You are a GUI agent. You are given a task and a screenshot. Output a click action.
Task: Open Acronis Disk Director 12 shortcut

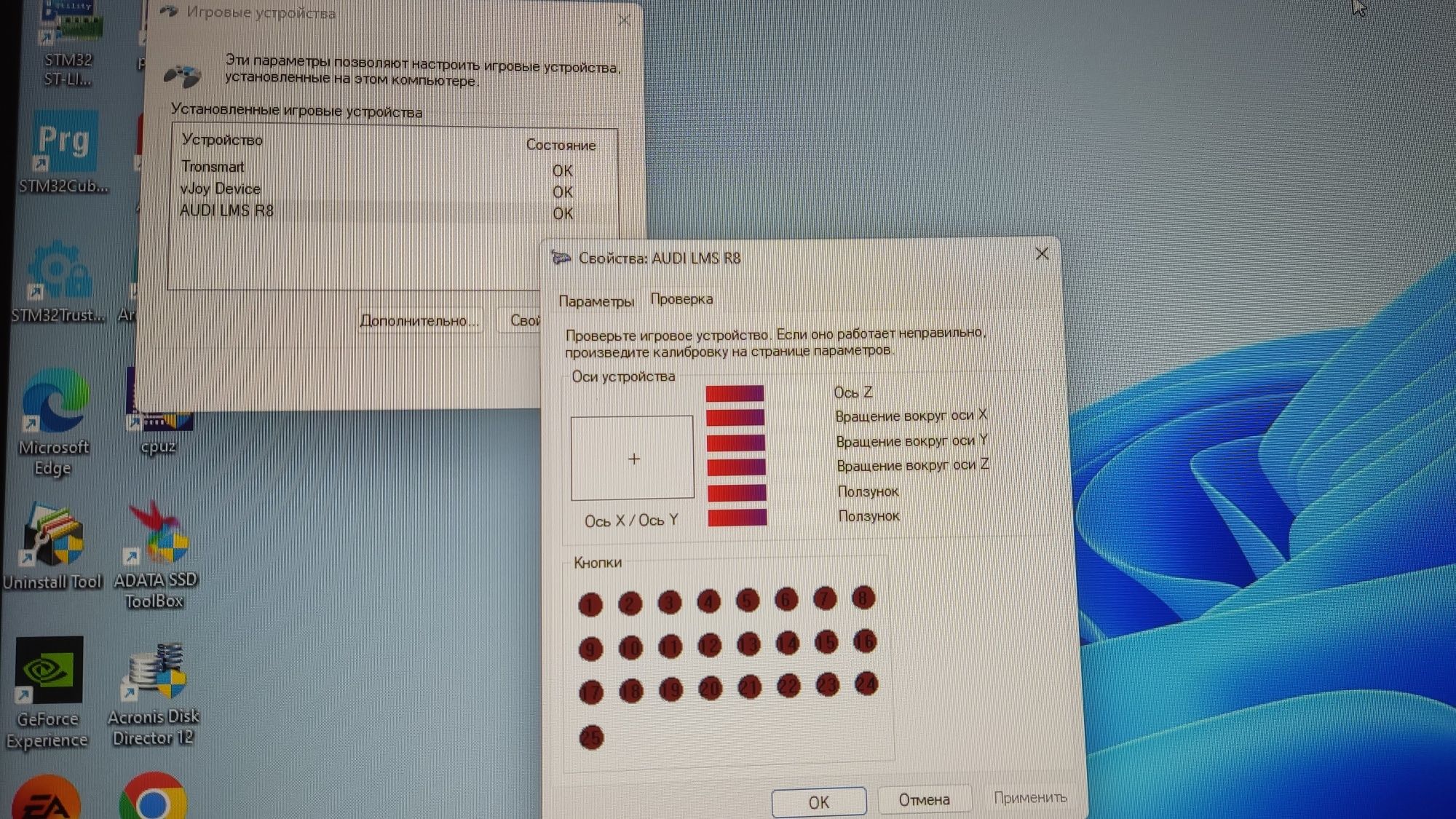point(154,693)
